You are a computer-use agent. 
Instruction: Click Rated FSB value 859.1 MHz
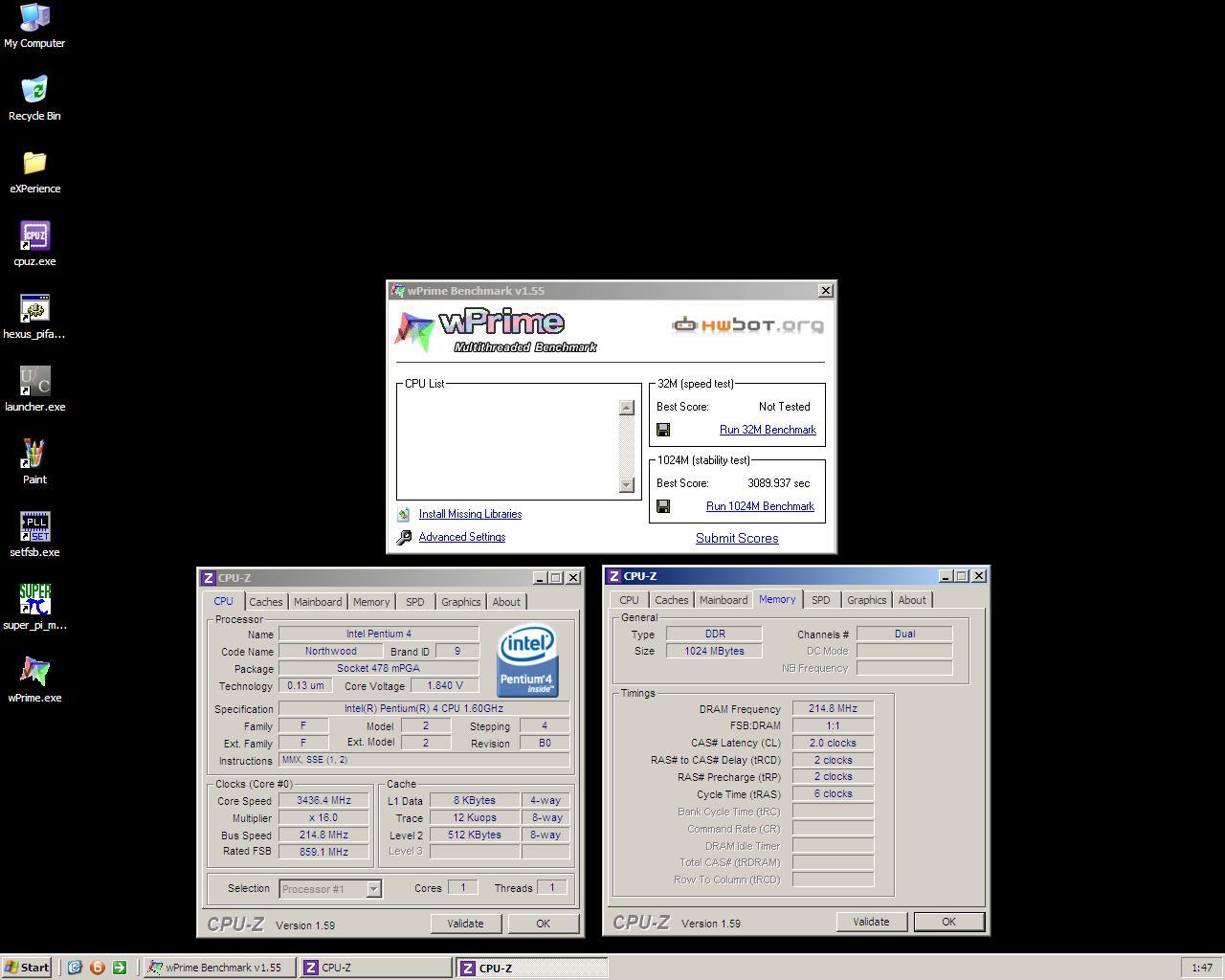tap(323, 852)
